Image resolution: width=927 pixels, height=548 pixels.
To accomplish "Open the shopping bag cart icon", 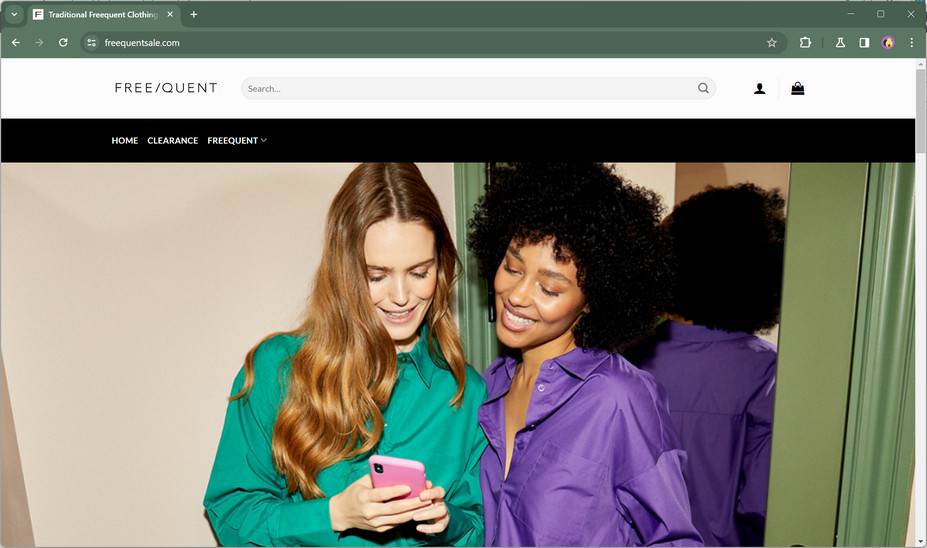I will tap(798, 88).
